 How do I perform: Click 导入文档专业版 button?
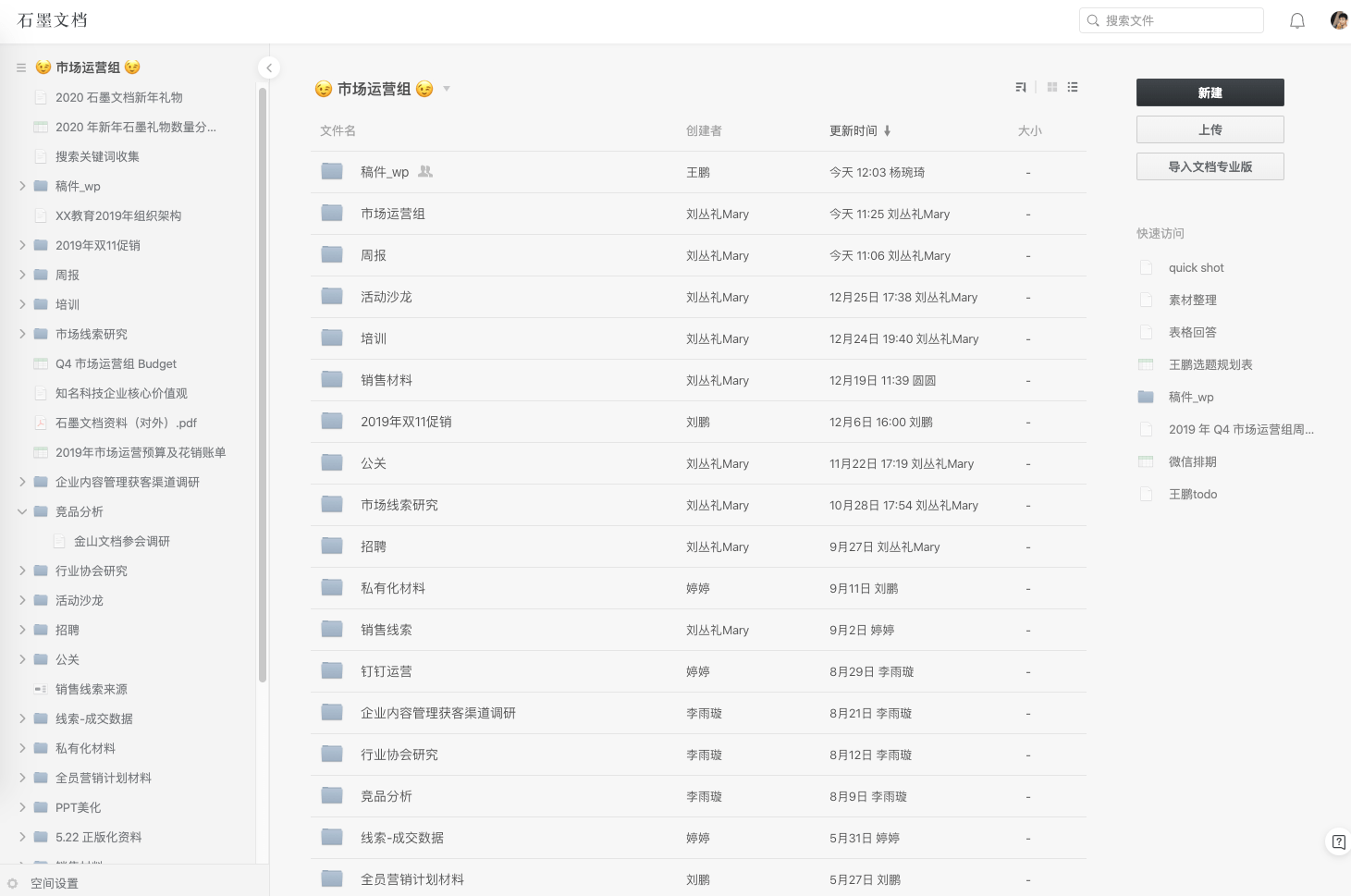1210,166
